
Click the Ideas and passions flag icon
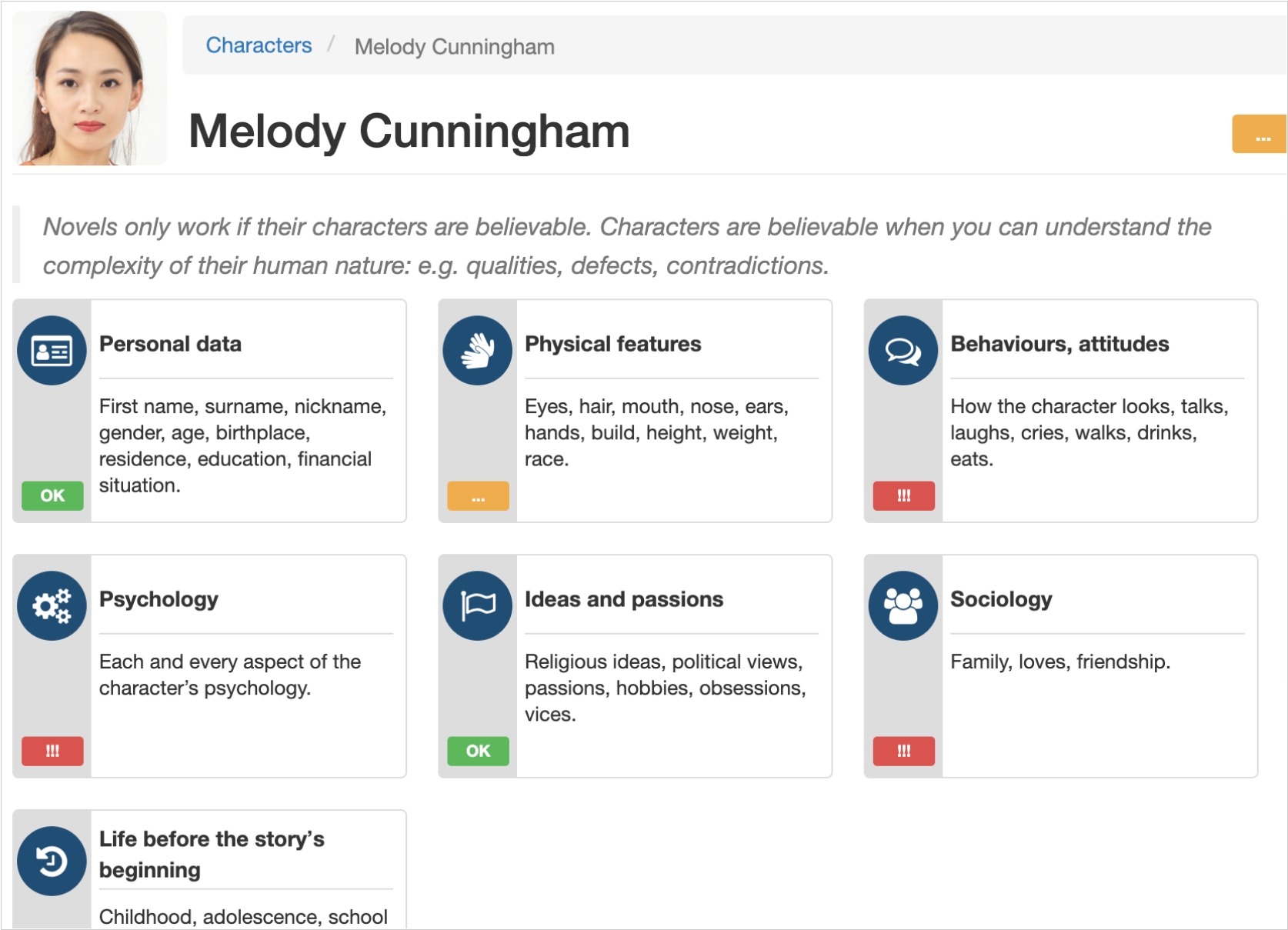477,606
